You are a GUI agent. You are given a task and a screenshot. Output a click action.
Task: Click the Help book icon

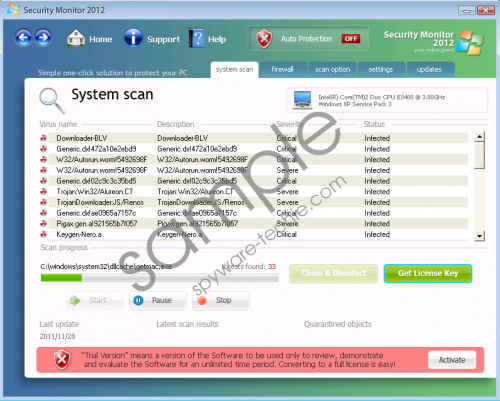click(x=197, y=38)
